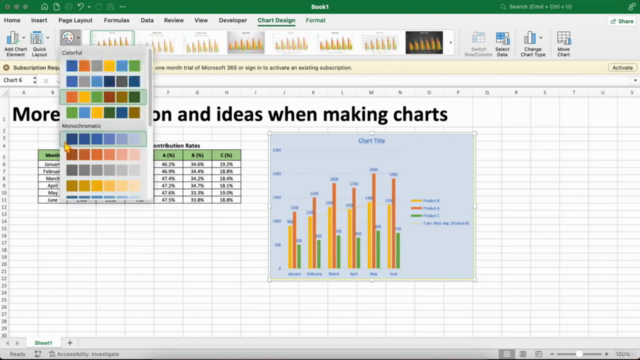Open the three-dots quick access menu
Image resolution: width=640 pixels, height=360 pixels.
click(122, 7)
